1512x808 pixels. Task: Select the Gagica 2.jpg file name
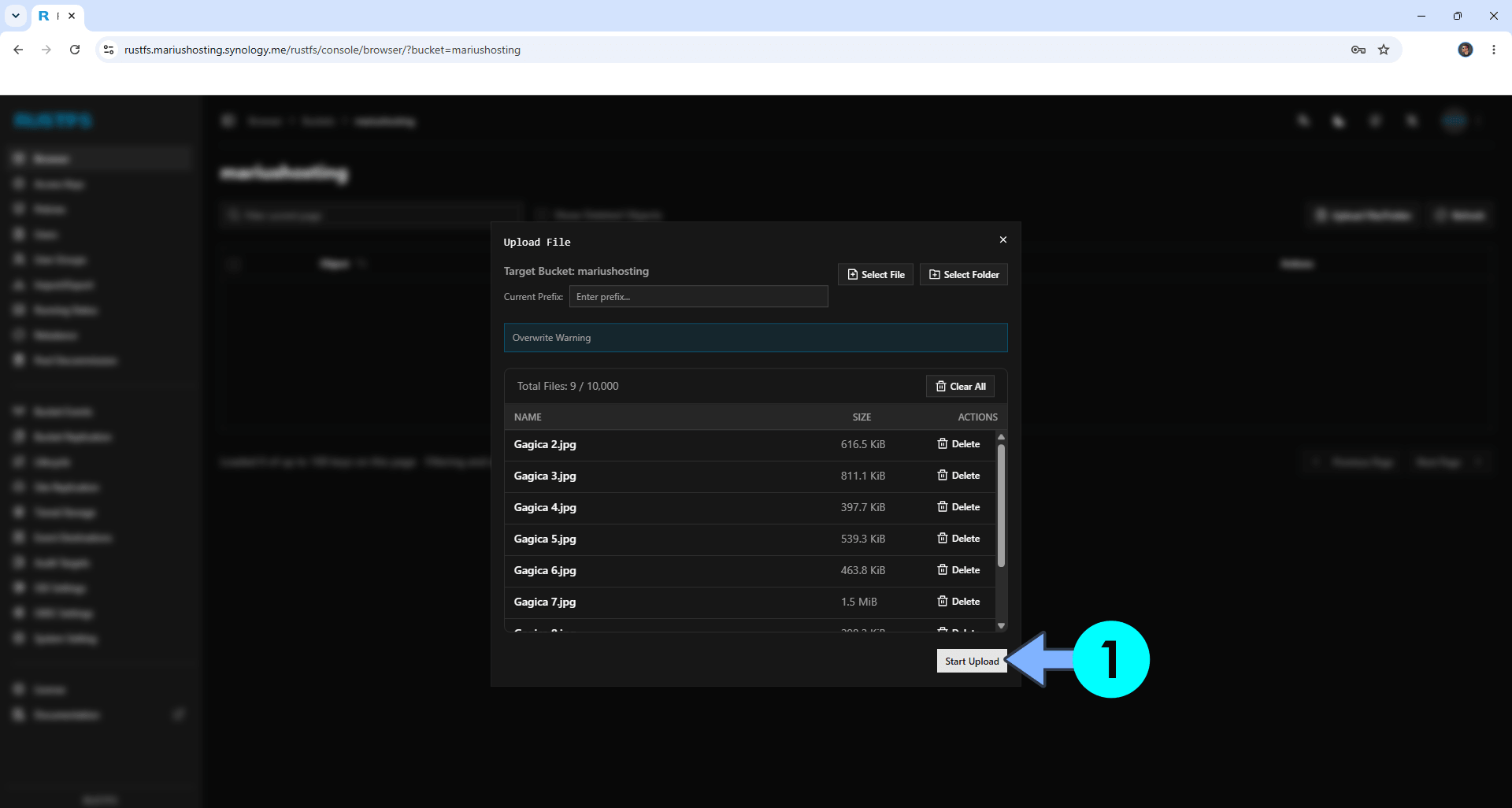(x=545, y=444)
